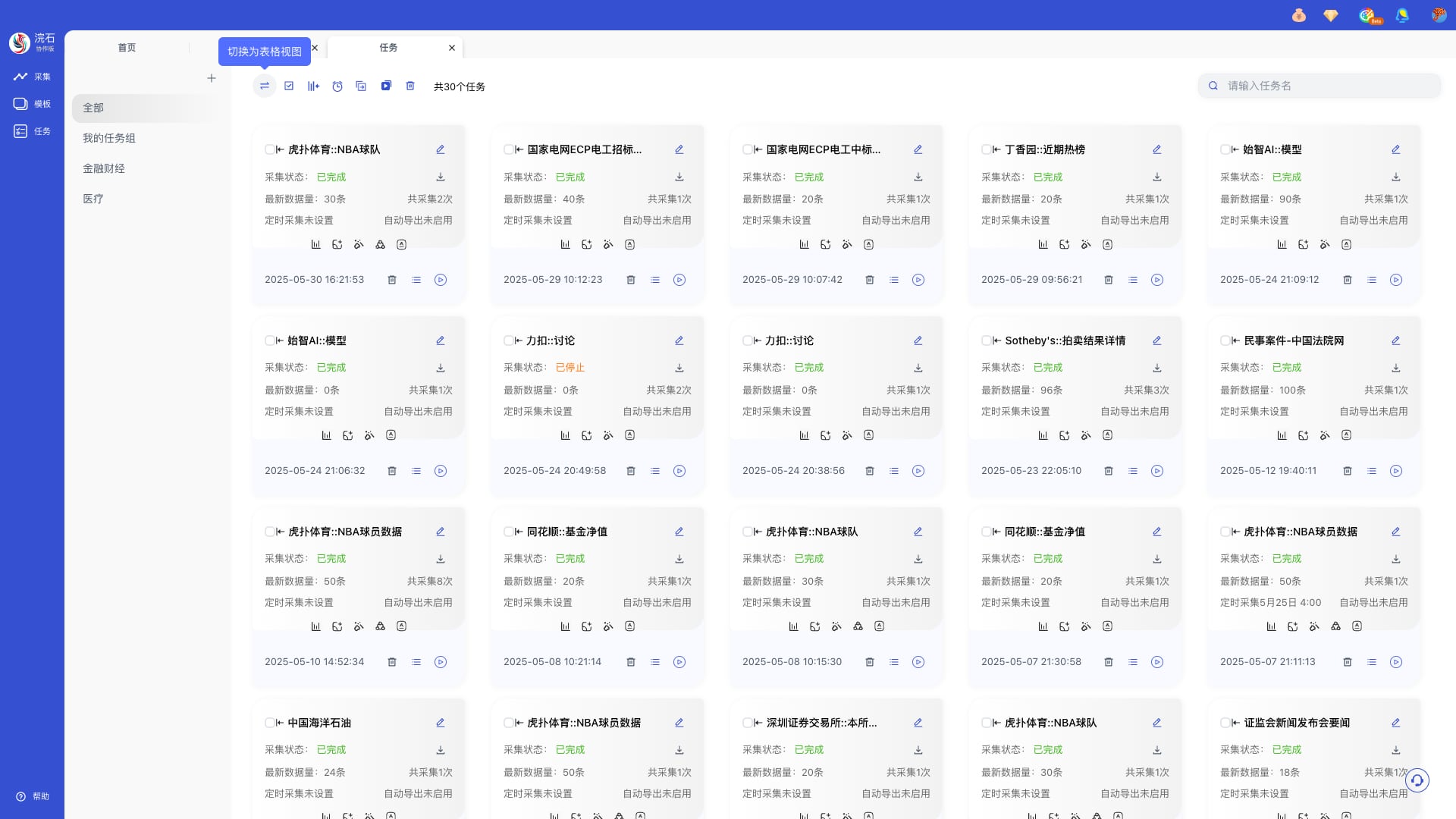The width and height of the screenshot is (1456, 819).
Task: Download data for 民事案件-中国法院网 task
Action: coord(1396,368)
